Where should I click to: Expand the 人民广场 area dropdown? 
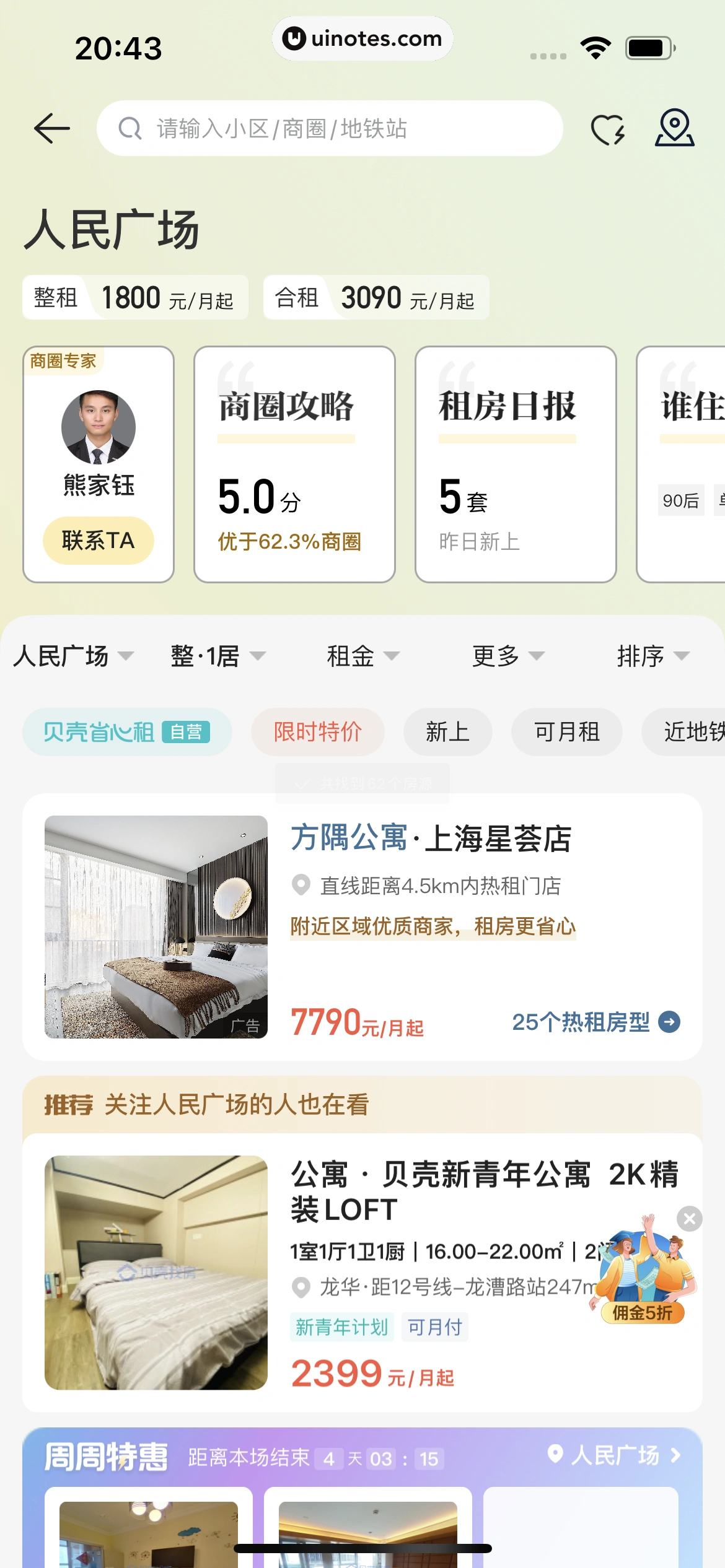(73, 656)
